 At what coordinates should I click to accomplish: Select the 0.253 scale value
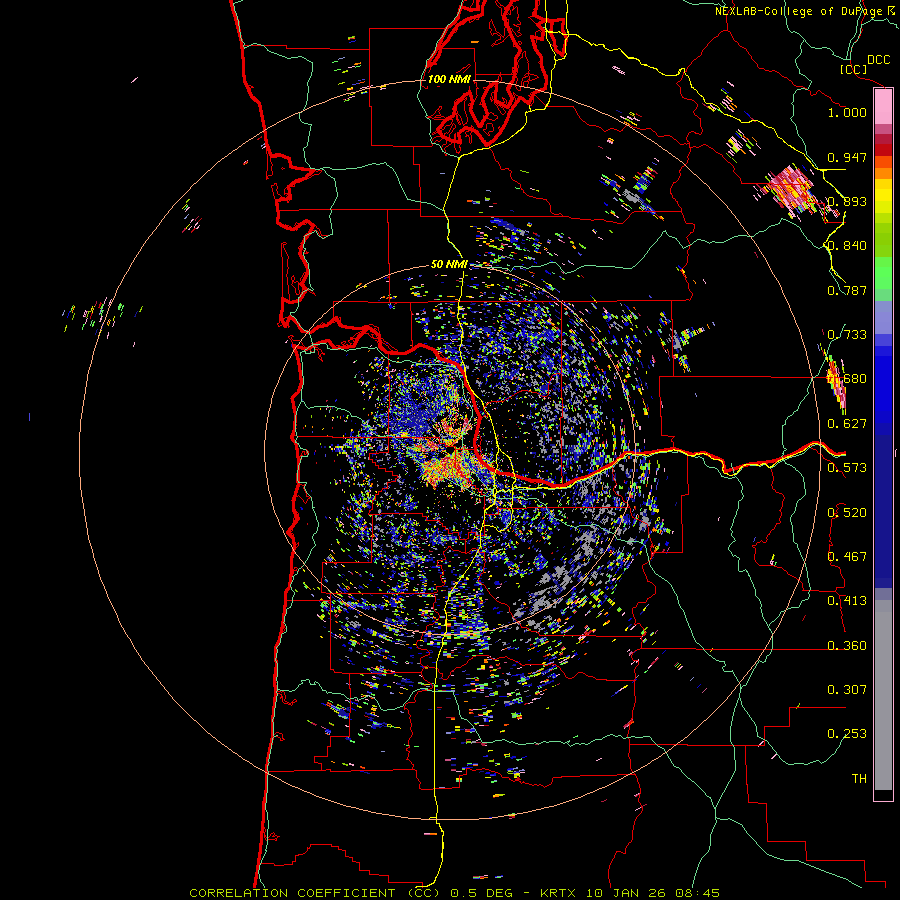pyautogui.click(x=847, y=734)
